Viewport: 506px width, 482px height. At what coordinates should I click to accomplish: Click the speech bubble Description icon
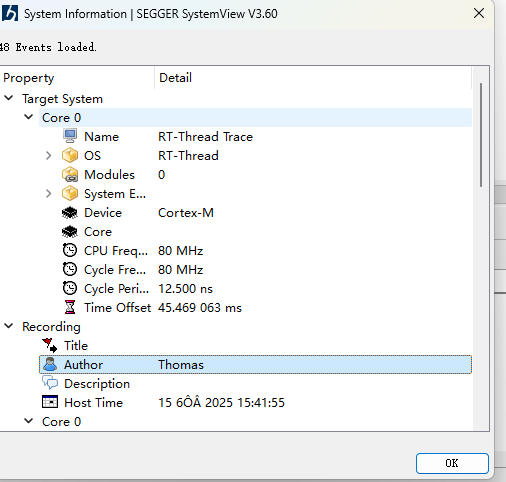(50, 383)
